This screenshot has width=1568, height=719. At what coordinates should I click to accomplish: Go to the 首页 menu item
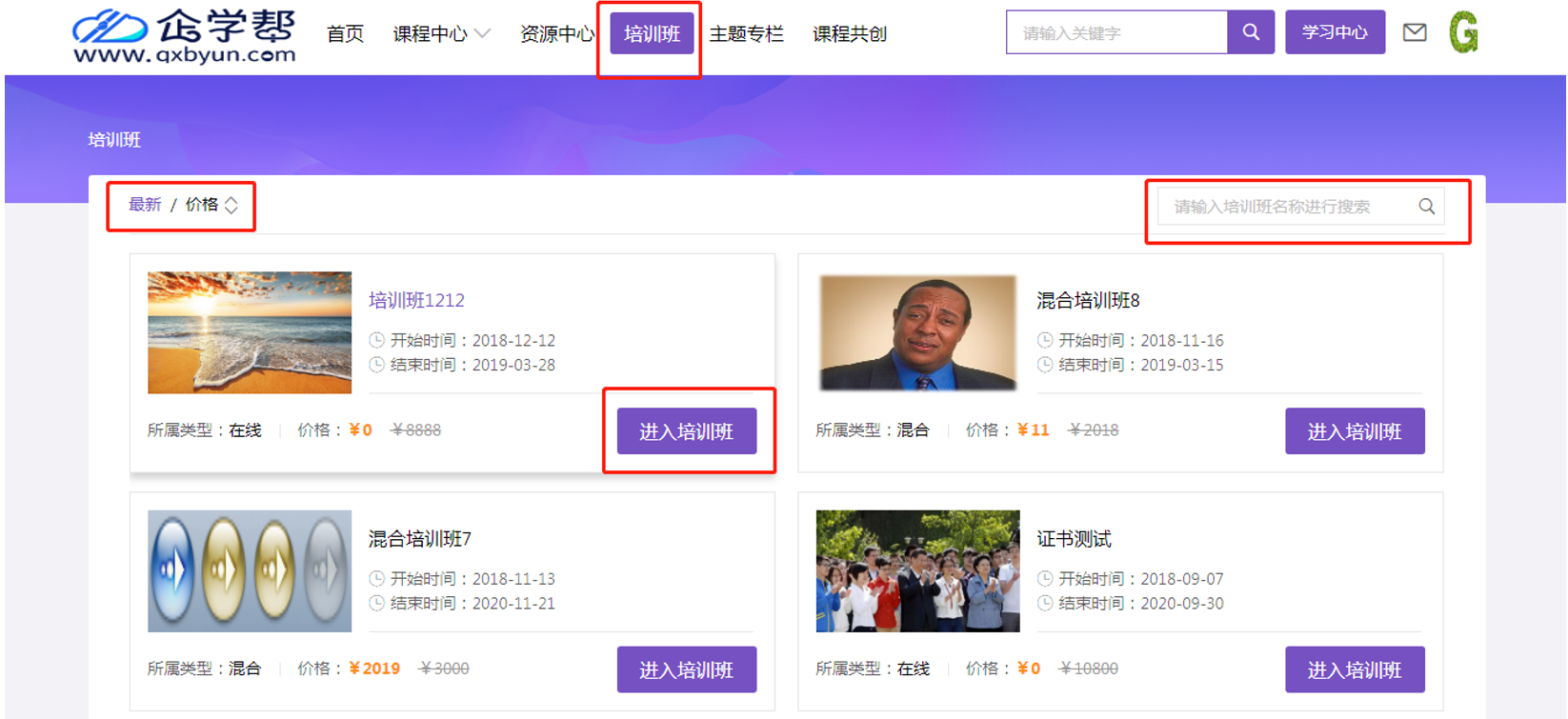pyautogui.click(x=345, y=34)
